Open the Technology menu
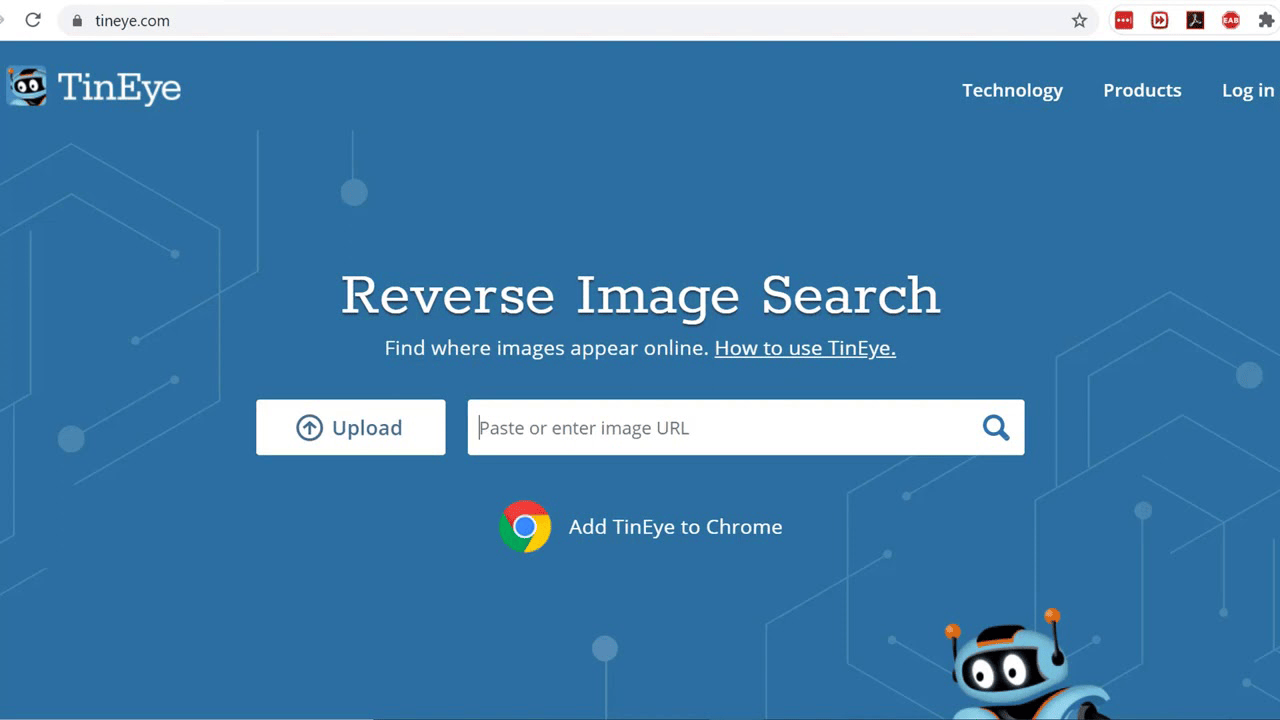Viewport: 1280px width, 720px height. [1012, 90]
